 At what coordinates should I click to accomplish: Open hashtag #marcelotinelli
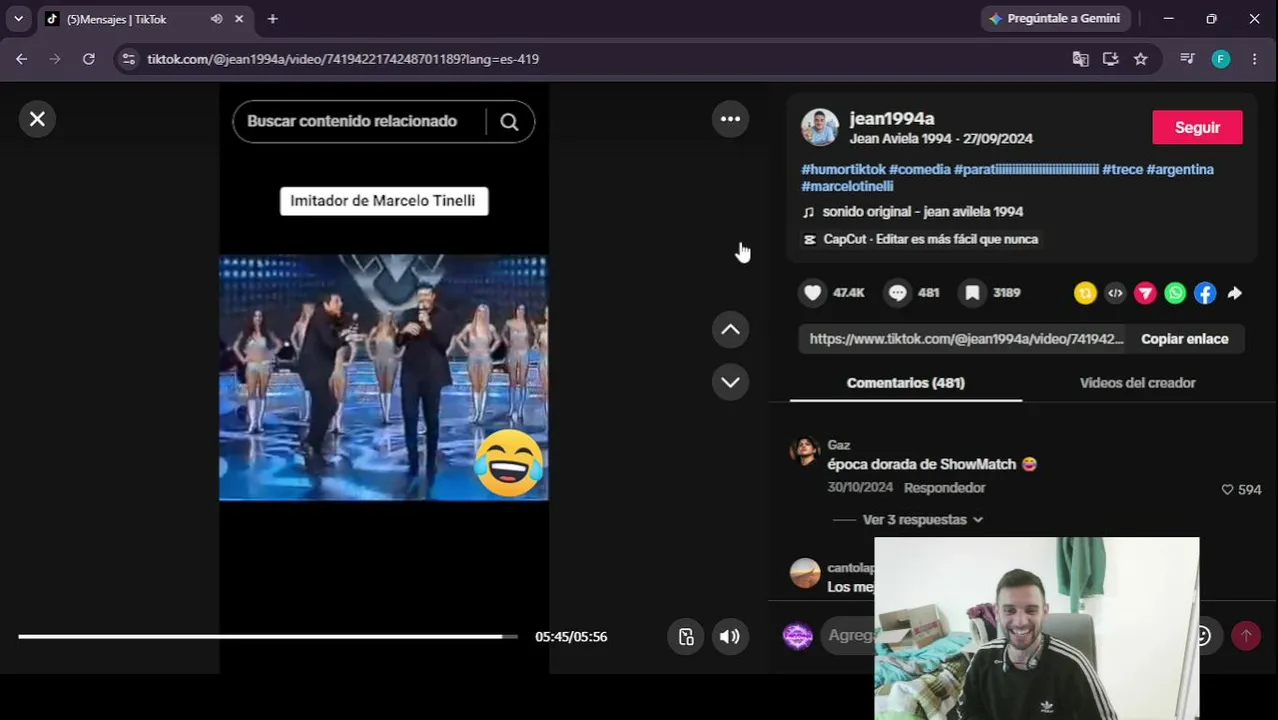[x=847, y=187]
